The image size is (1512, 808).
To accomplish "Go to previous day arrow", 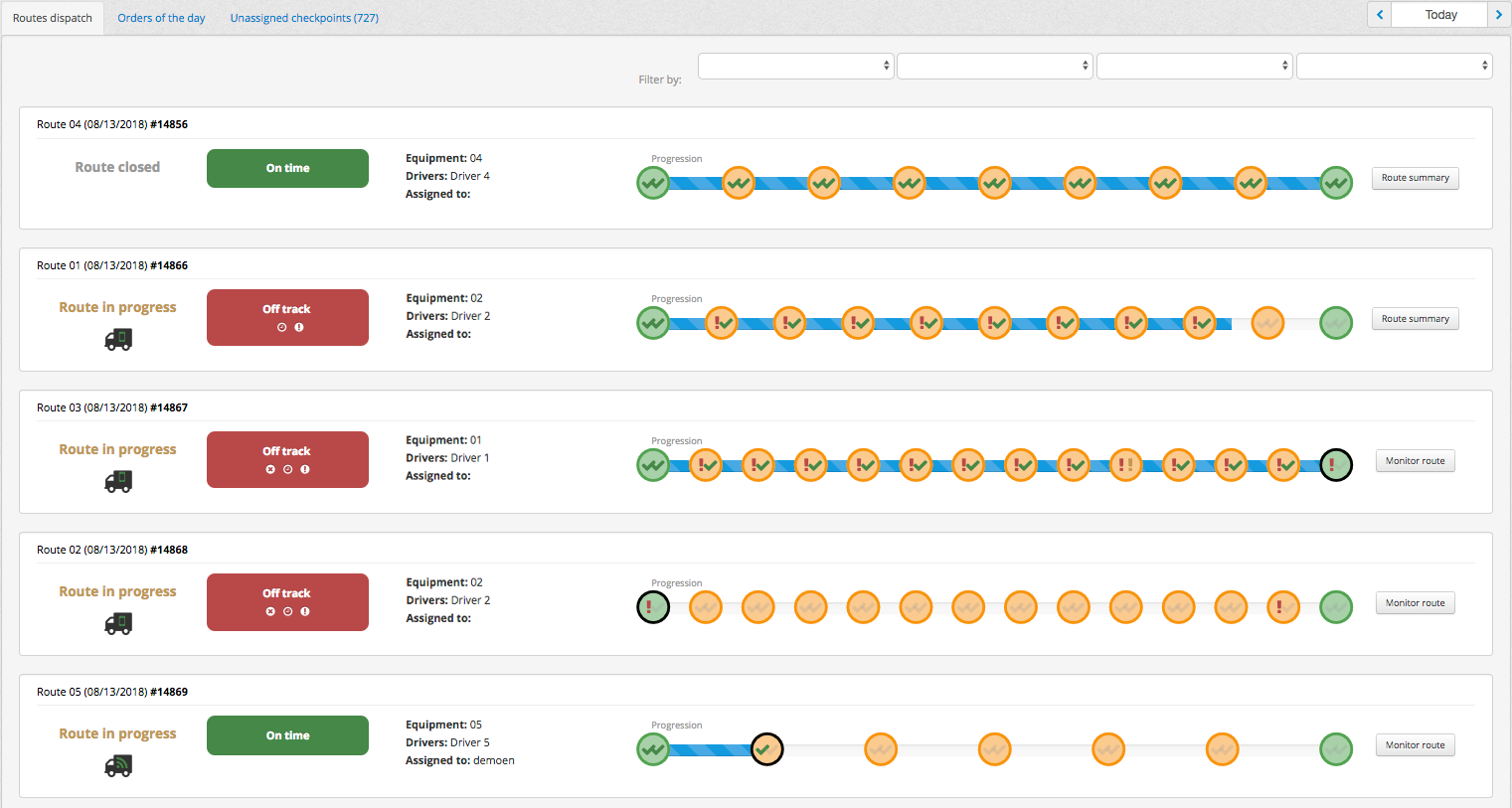I will click(1379, 14).
